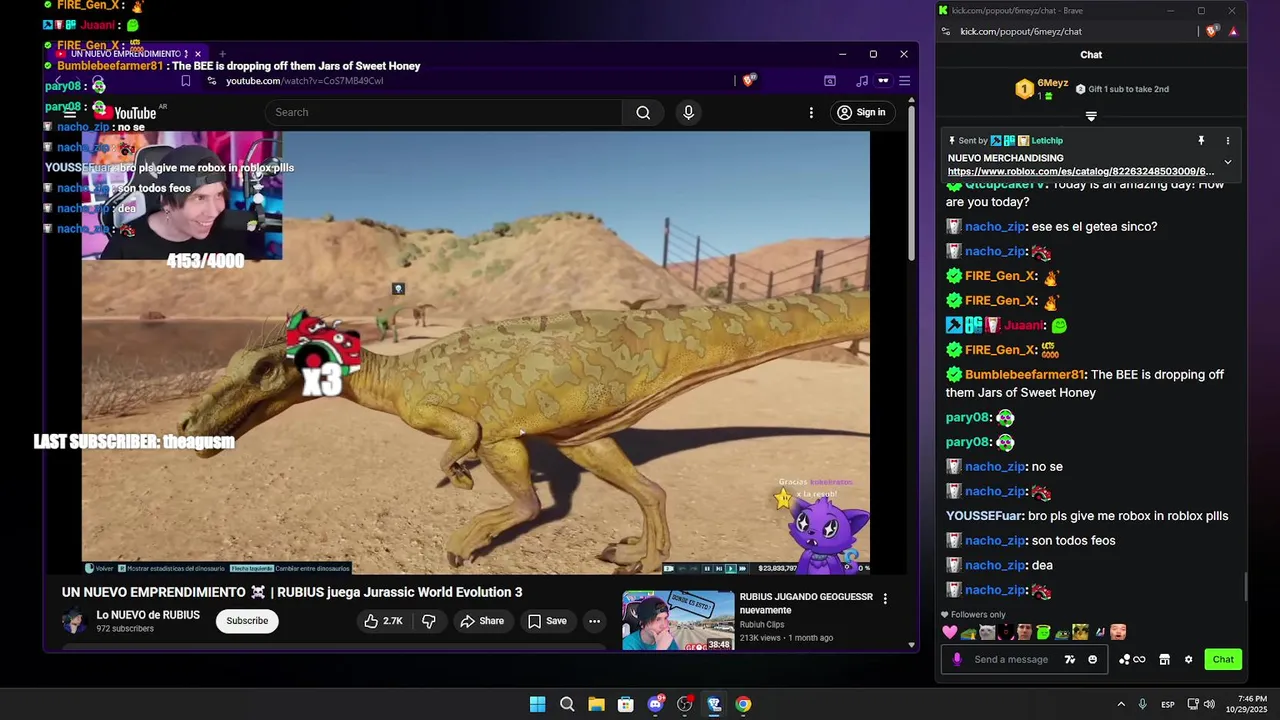The width and height of the screenshot is (1280, 720).
Task: Click Brave Shields icon in YouTube address bar
Action: pos(749,81)
